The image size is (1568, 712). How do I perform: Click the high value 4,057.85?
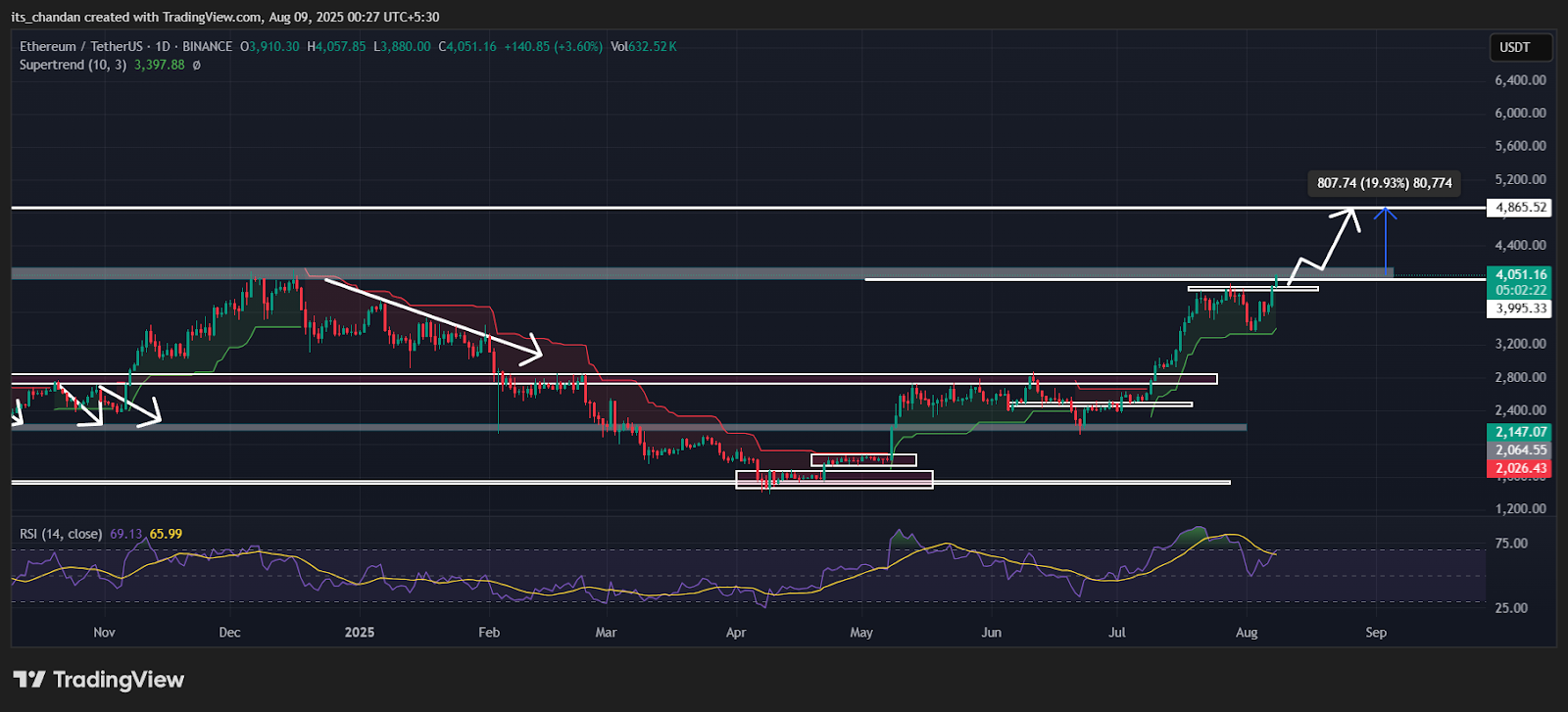[x=341, y=47]
